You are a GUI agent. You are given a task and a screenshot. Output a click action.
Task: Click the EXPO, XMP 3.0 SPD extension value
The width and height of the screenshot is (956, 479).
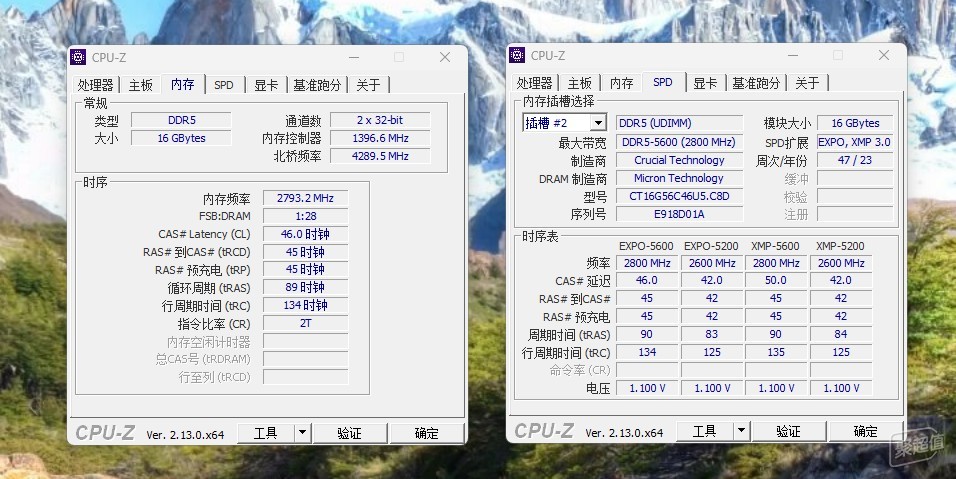pyautogui.click(x=855, y=143)
